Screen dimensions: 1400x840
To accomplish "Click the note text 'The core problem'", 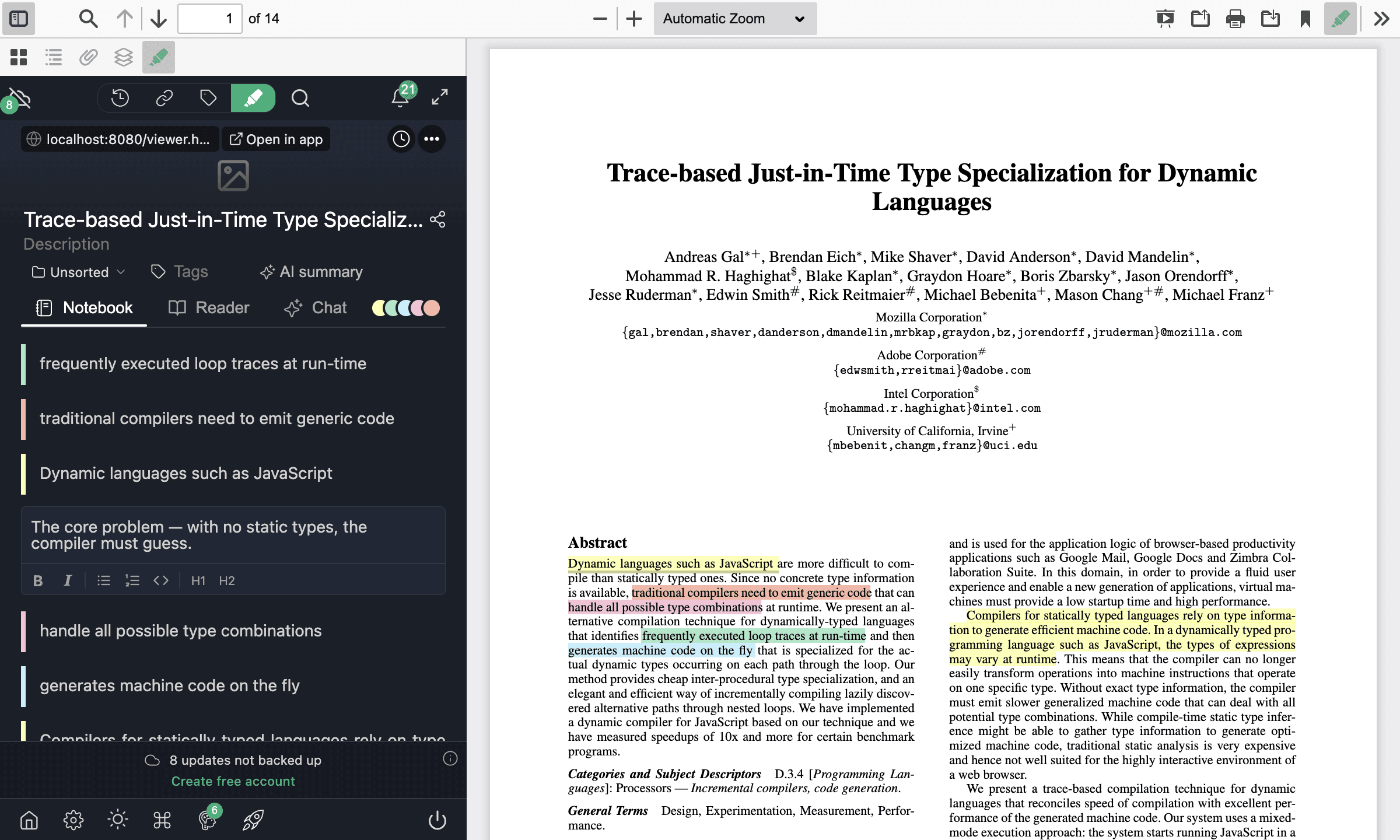I will 97,527.
